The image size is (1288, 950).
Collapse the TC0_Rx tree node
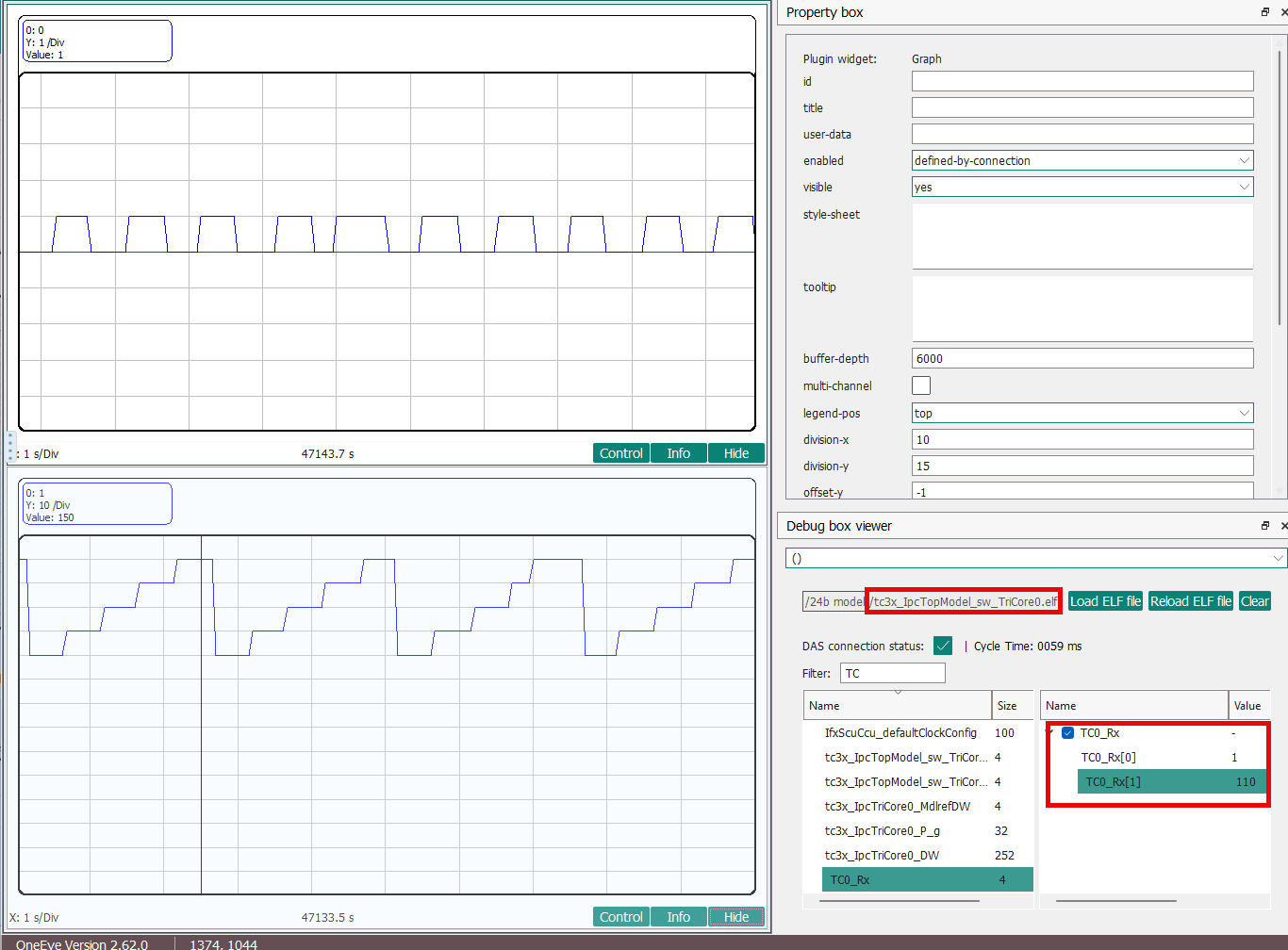(x=1050, y=732)
